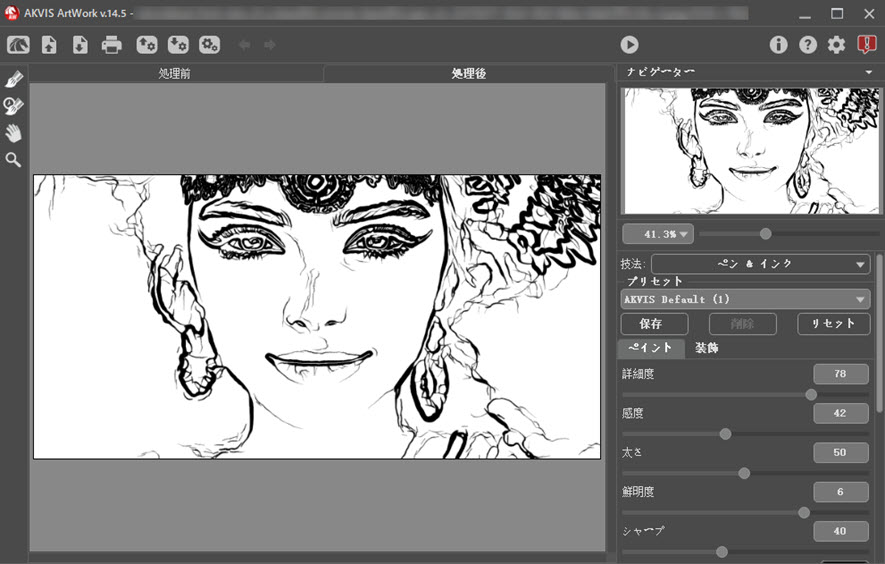Run processing with the play button

click(629, 45)
